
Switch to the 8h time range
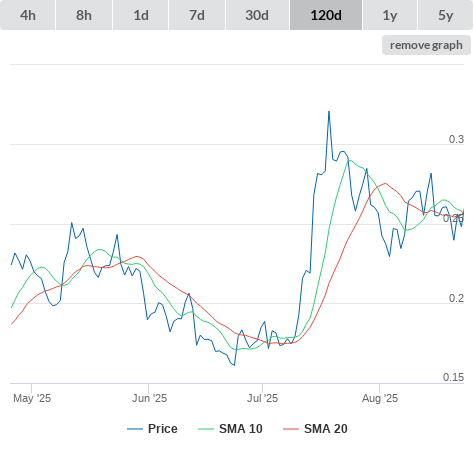coord(84,15)
